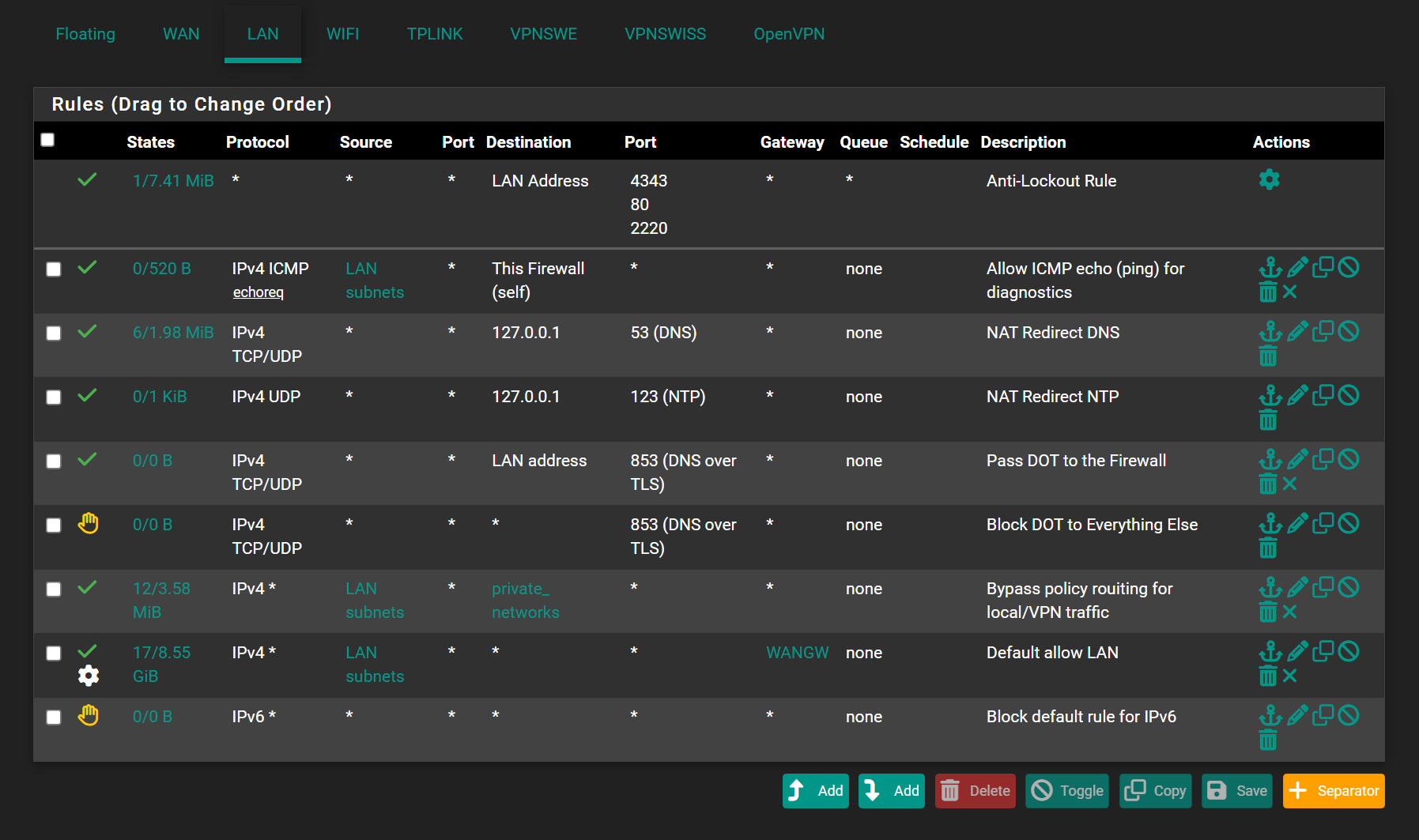
Task: Click the Copy button at bottom
Action: tap(1156, 791)
